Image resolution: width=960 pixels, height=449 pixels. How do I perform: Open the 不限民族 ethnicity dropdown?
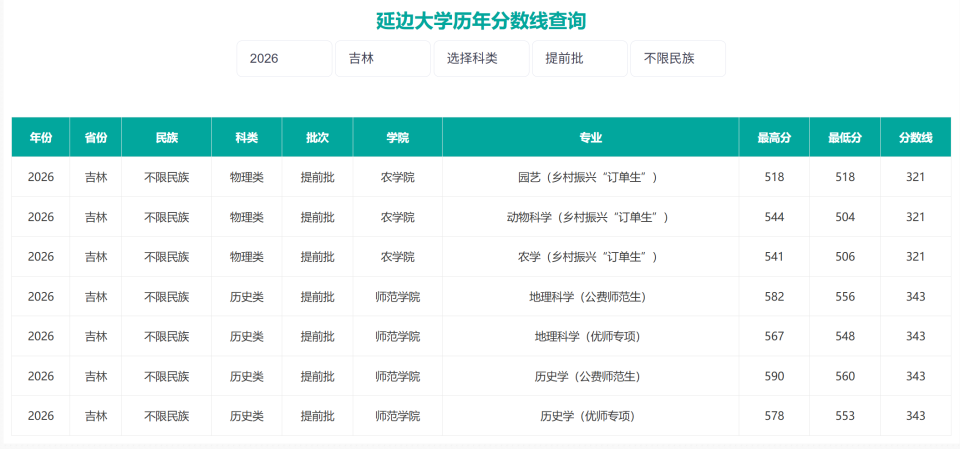coord(678,59)
